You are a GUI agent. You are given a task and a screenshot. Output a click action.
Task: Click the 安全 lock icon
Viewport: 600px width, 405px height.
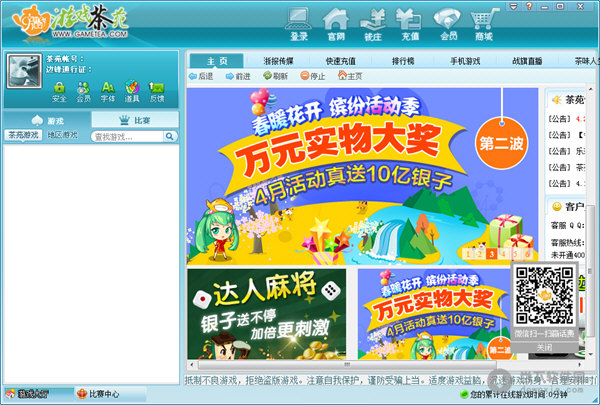point(59,92)
